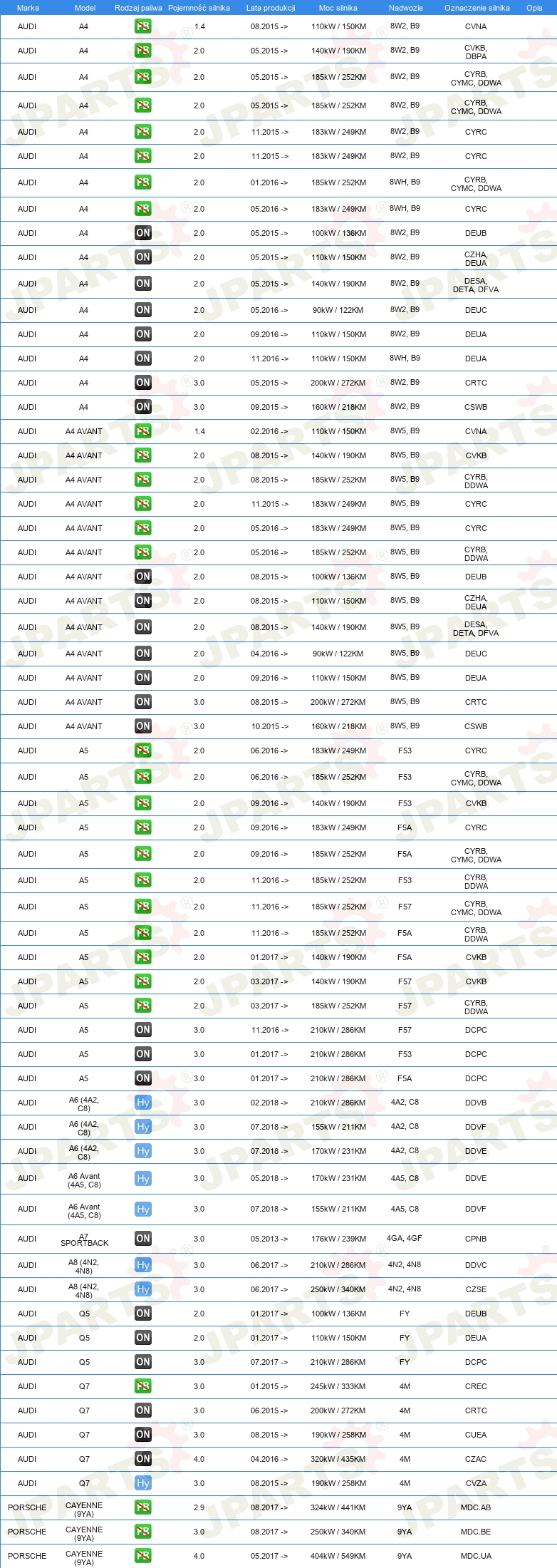Select the 10.2015 -> production date cell
The image size is (557, 1568).
[269, 726]
